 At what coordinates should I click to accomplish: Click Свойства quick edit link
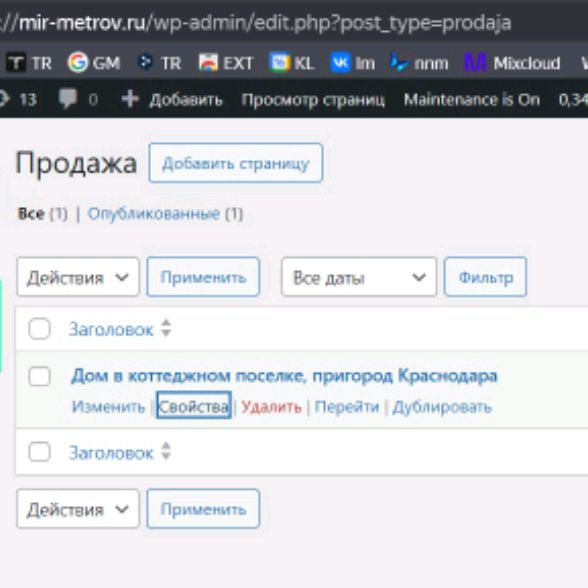[194, 405]
